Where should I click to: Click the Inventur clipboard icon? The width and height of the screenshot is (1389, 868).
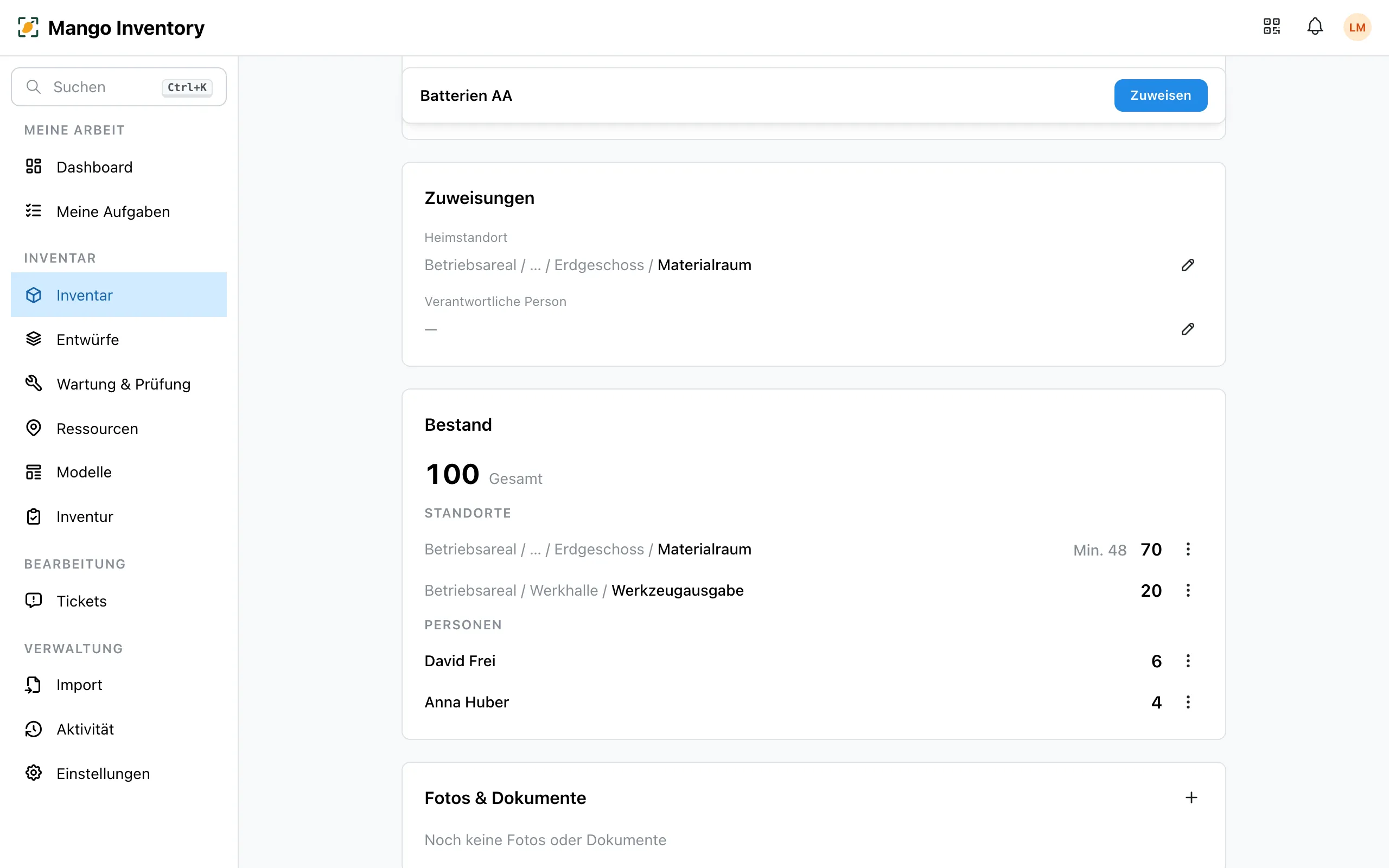tap(34, 516)
